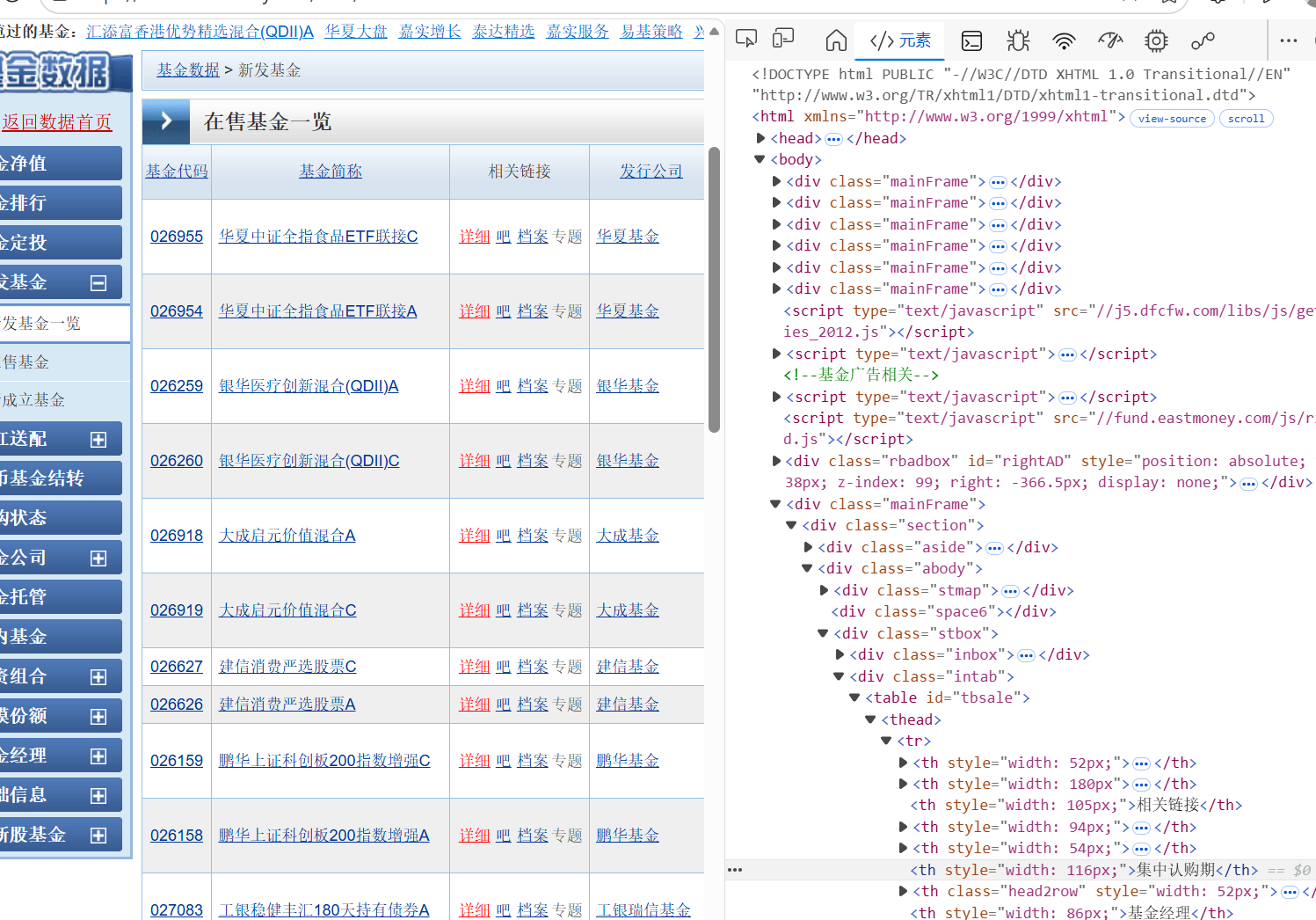The height and width of the screenshot is (920, 1316).
Task: Open 净值 sidebar menu item
Action: coord(61,164)
